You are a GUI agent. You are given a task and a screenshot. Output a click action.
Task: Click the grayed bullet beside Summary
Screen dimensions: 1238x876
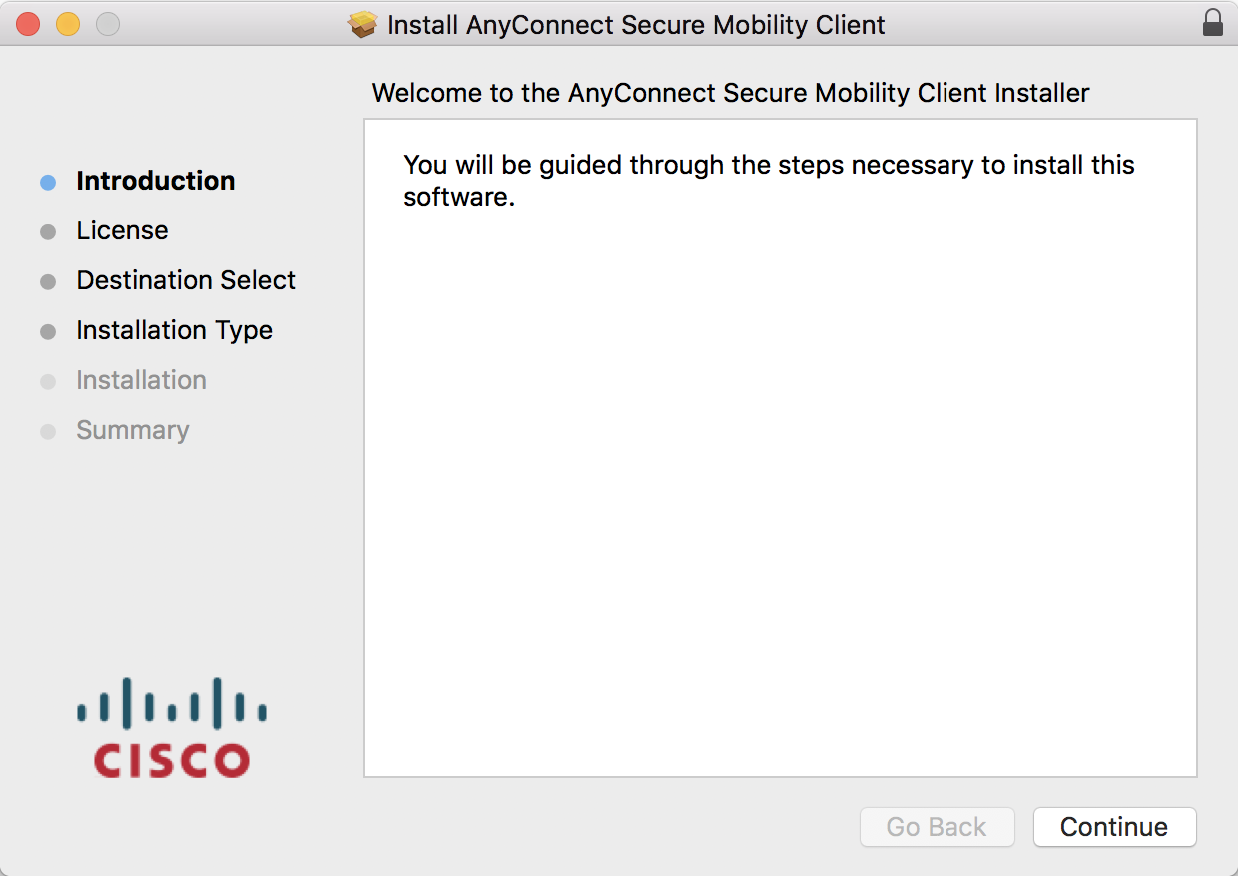48,431
